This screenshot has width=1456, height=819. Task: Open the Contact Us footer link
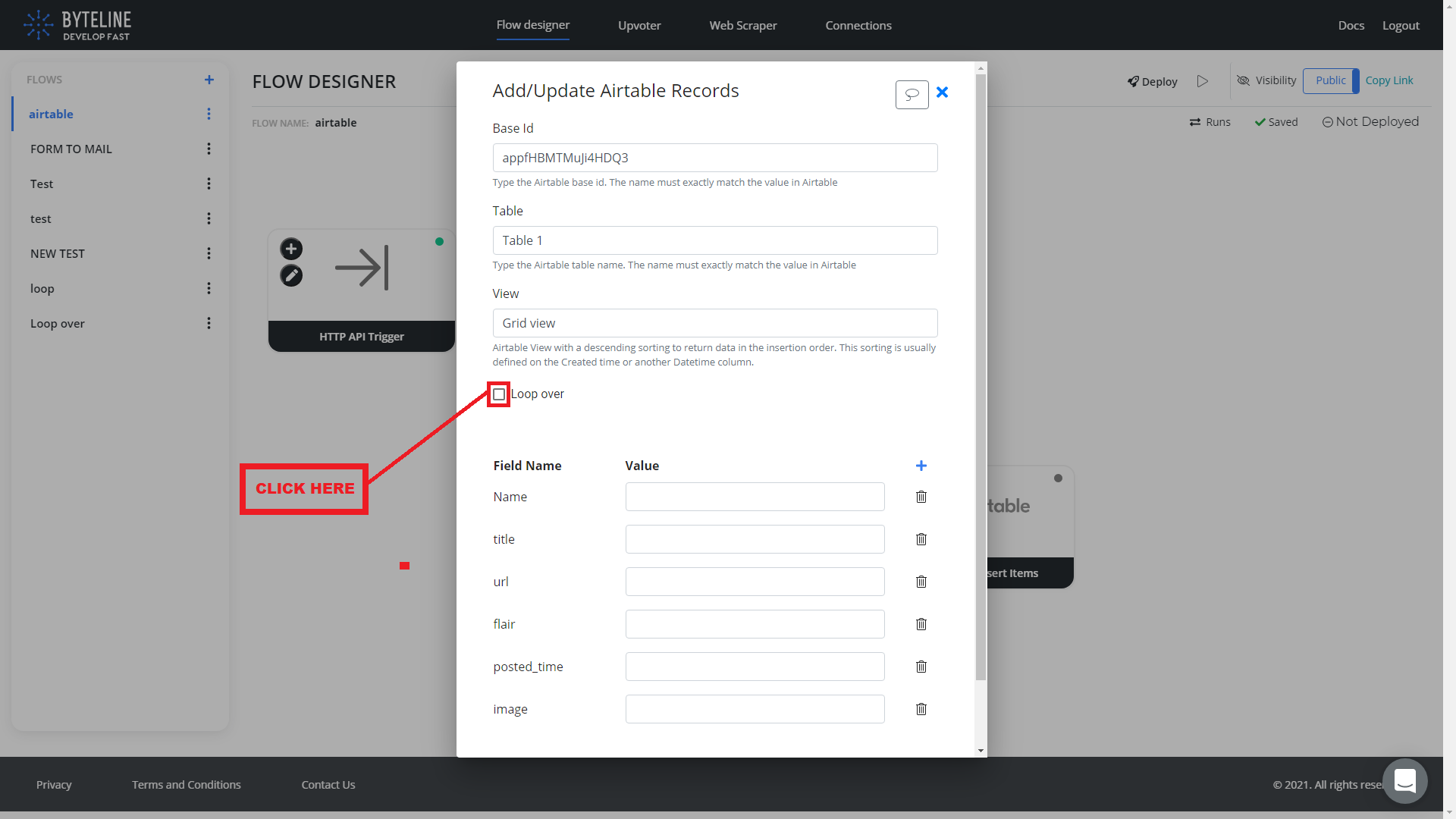pyautogui.click(x=328, y=785)
